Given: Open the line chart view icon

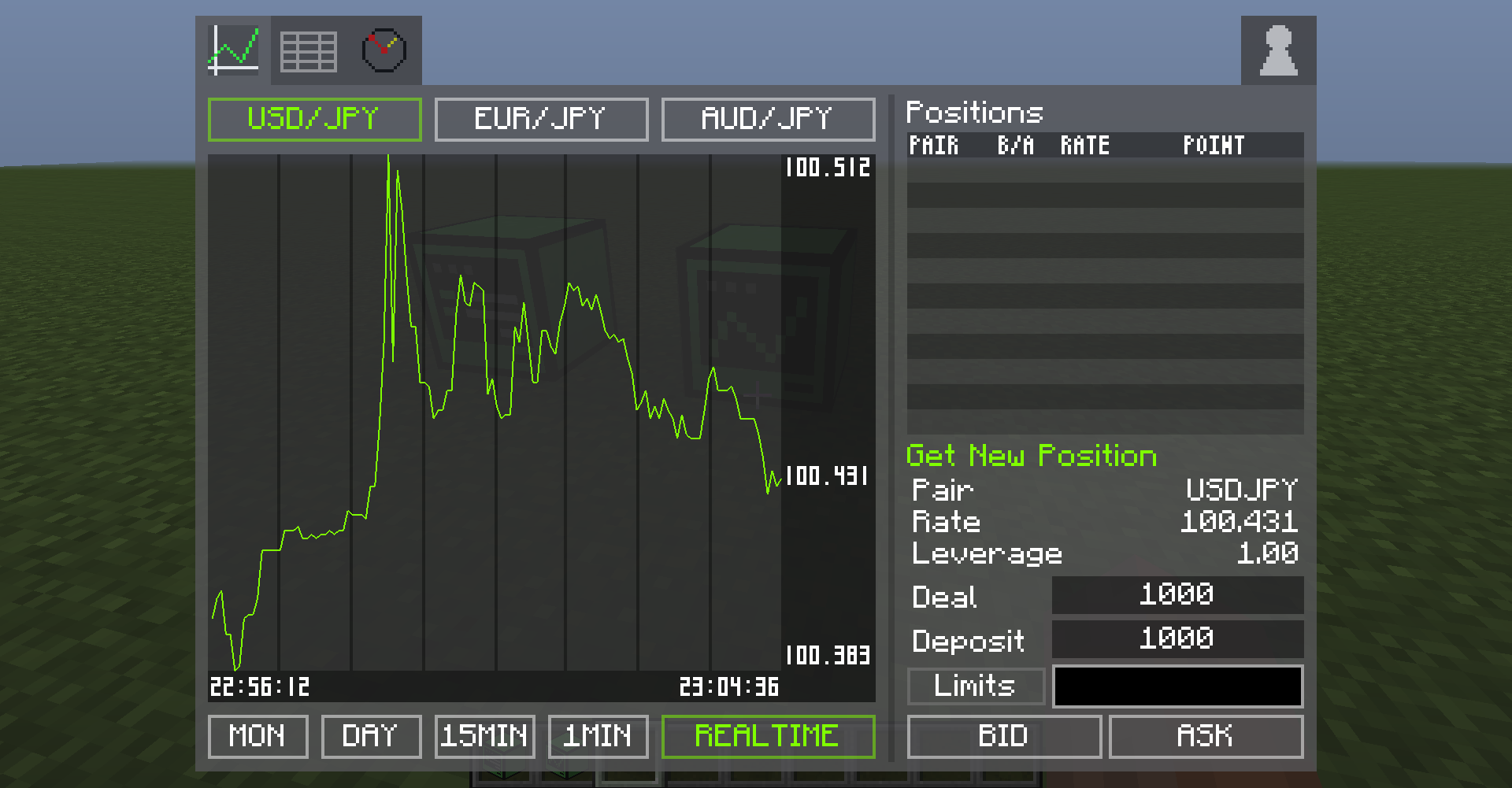Looking at the screenshot, I should [233, 50].
